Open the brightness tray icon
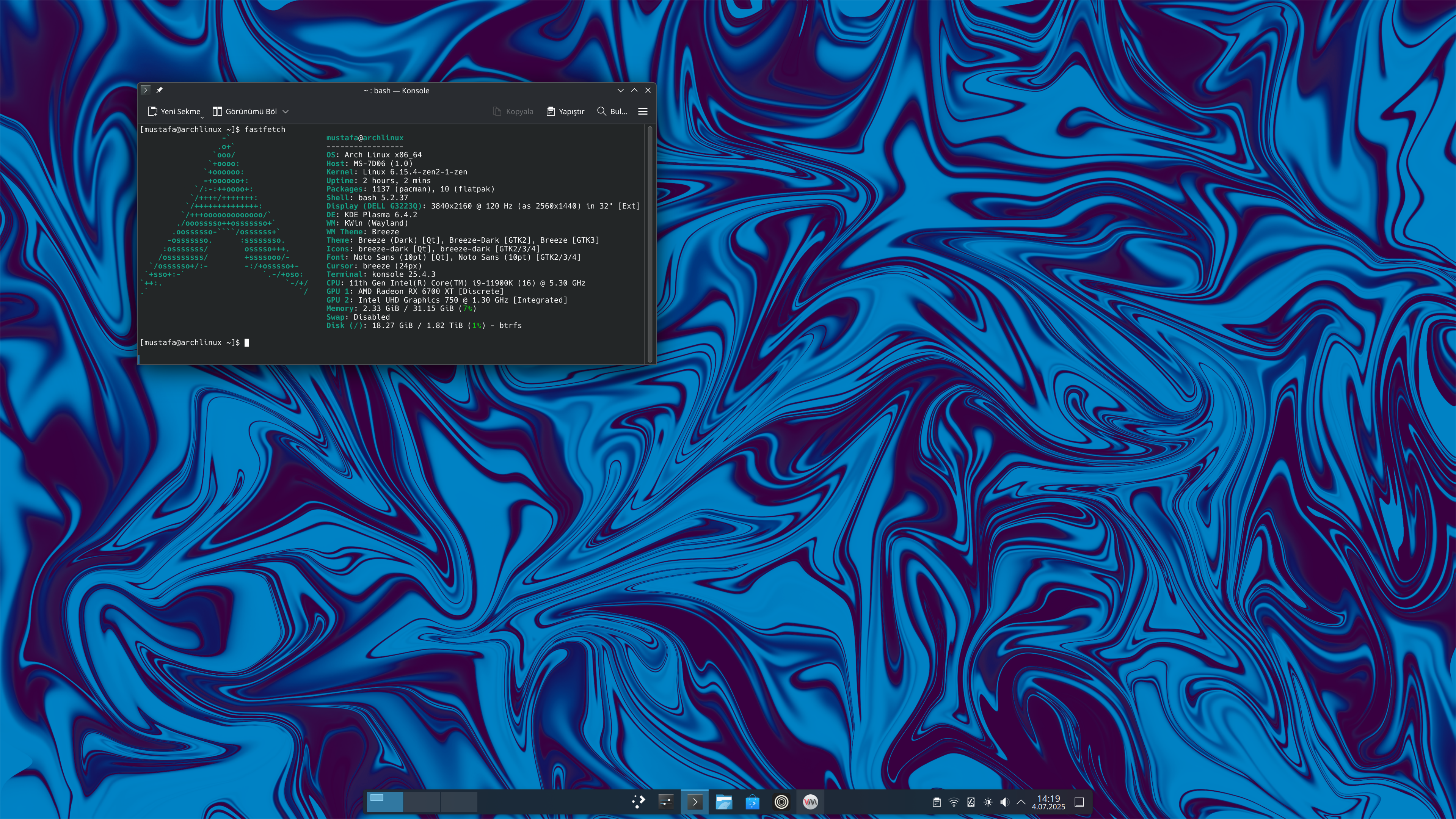The image size is (1456, 819). point(987,802)
